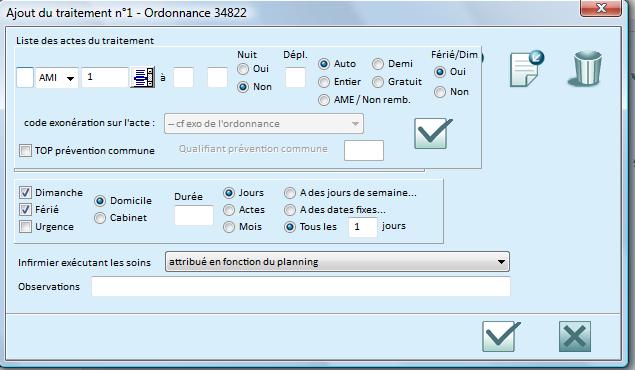
Task: Select AME / Non remb. option
Action: point(324,100)
